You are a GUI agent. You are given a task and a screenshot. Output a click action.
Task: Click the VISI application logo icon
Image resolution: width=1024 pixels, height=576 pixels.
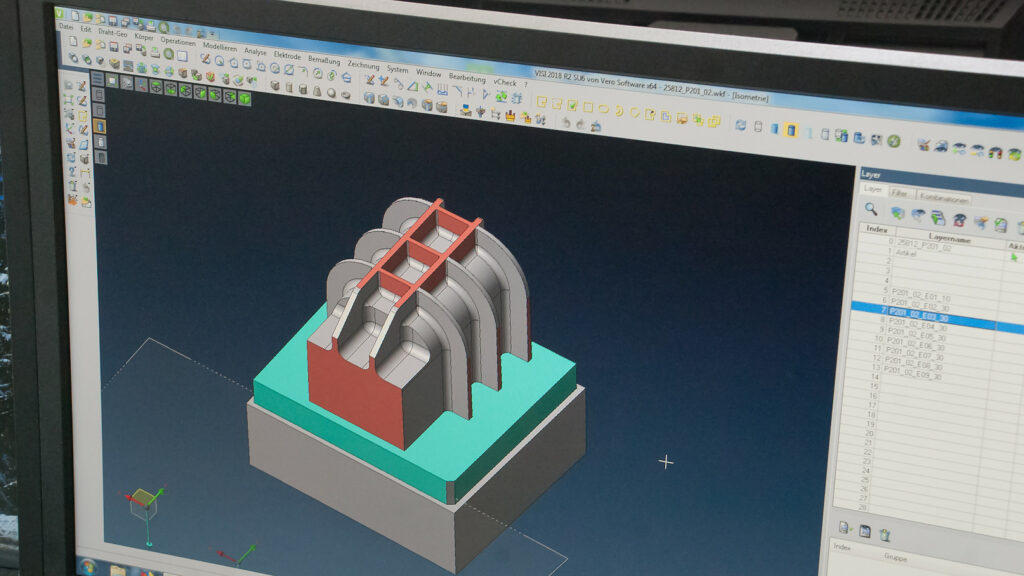tap(59, 13)
